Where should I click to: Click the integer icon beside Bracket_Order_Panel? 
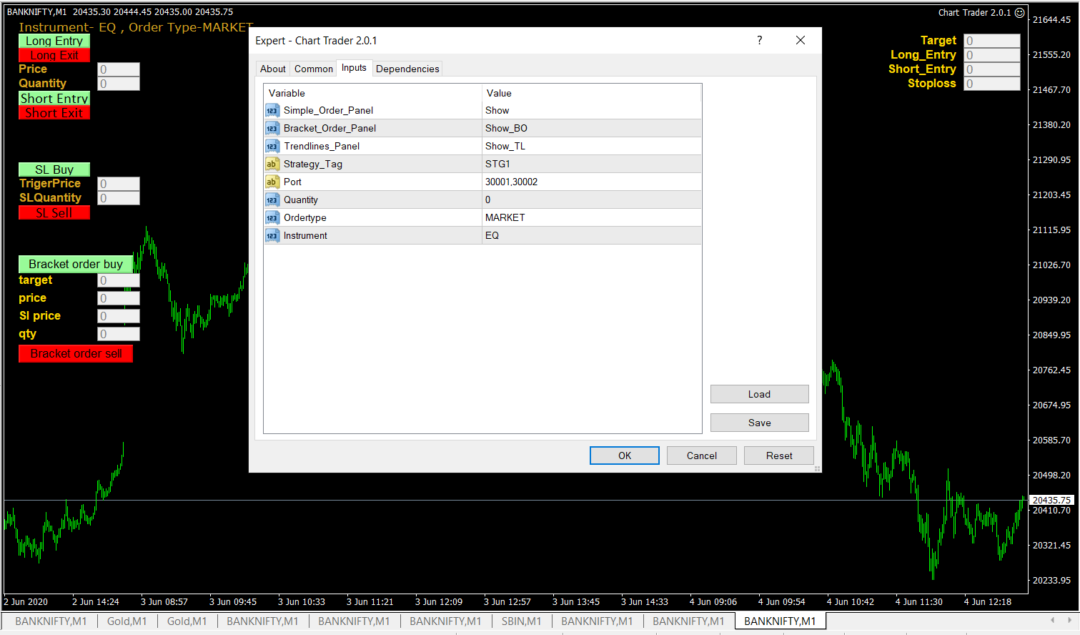coord(272,128)
